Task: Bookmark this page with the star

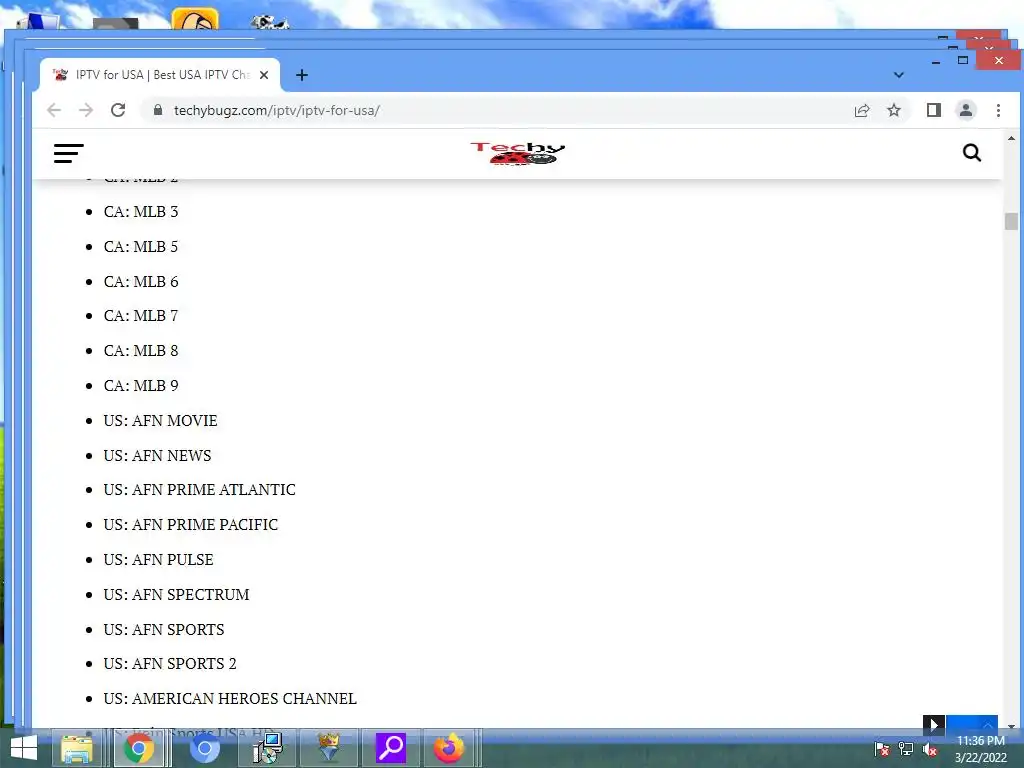Action: click(x=894, y=110)
